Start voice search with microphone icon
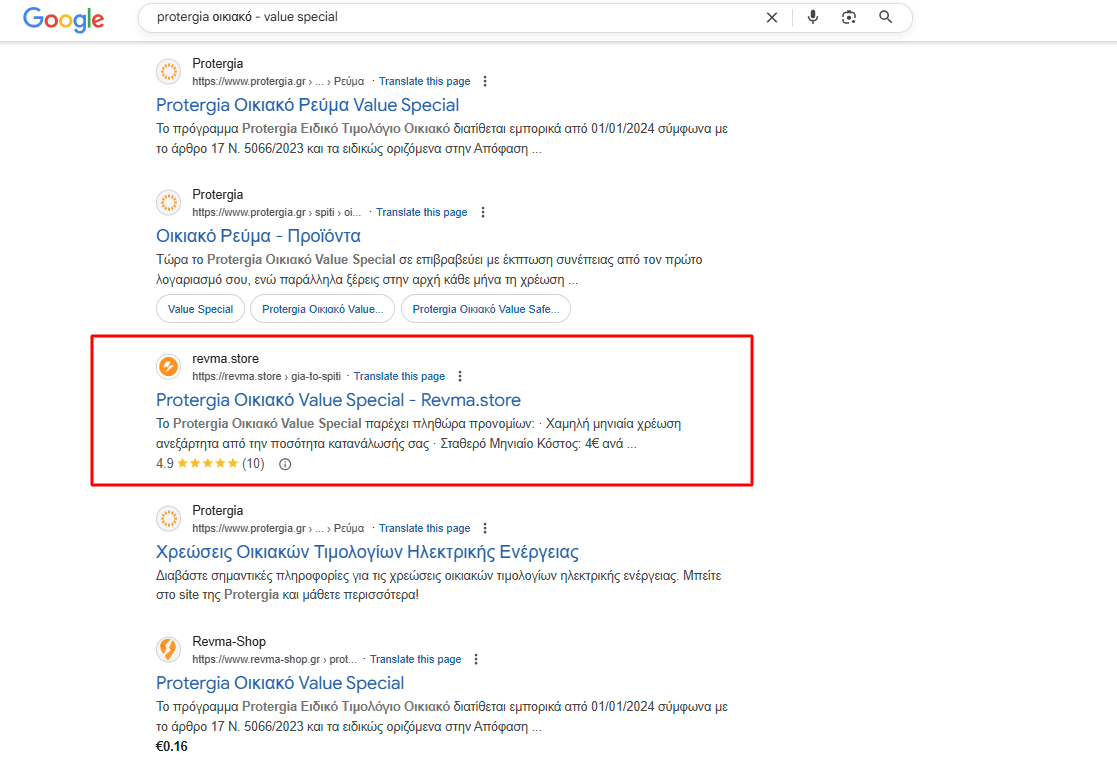This screenshot has height=761, width=1117. click(x=813, y=17)
